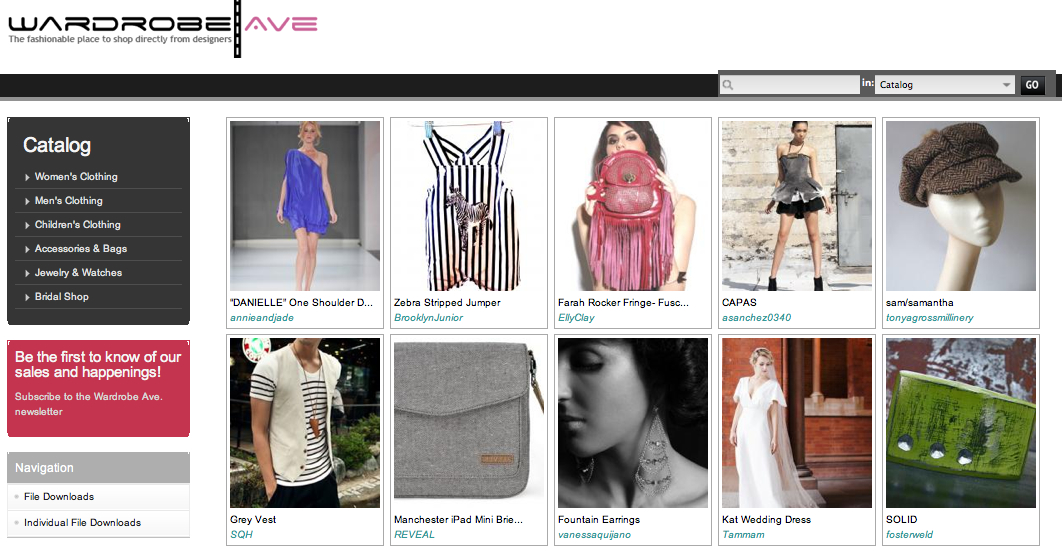Visit designer REVEAL's page
Viewport: 1062px width, 551px height.
[414, 535]
